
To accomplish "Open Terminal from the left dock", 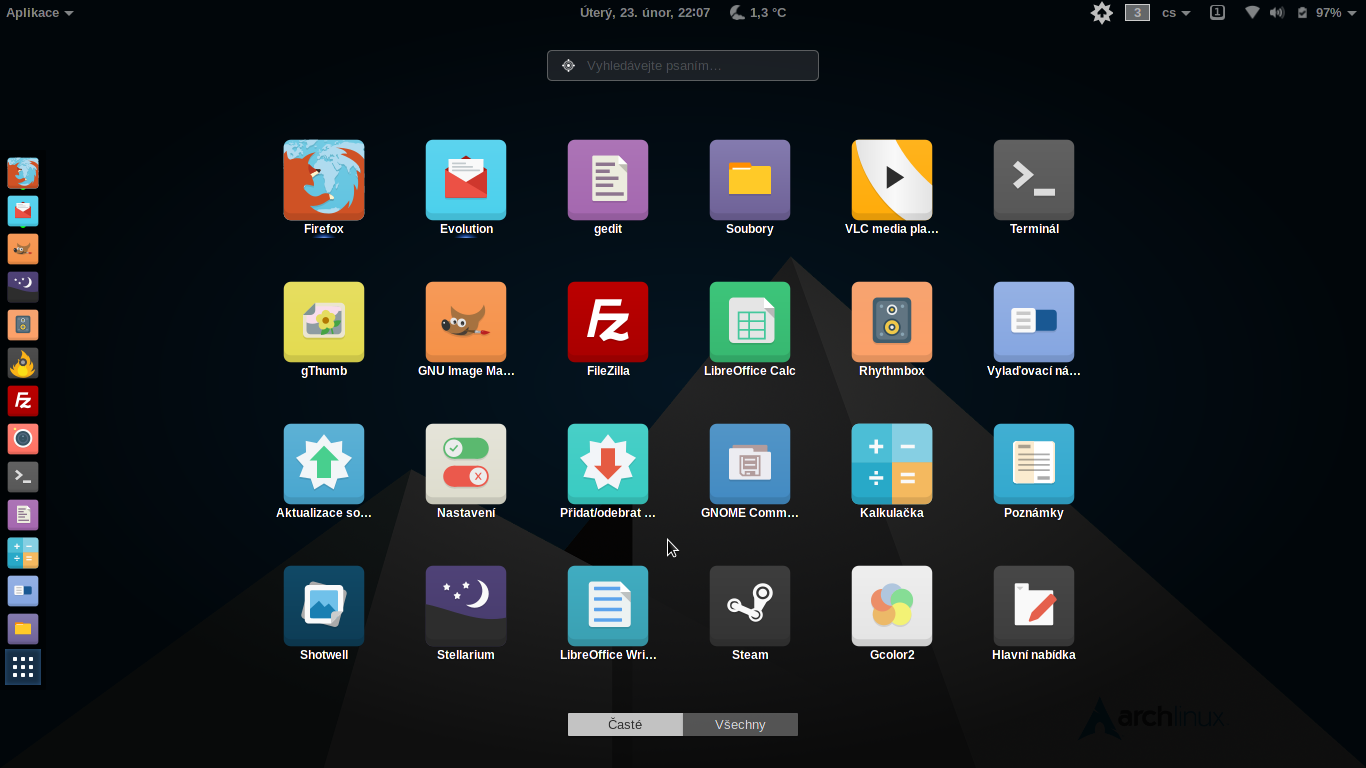I will point(23,477).
